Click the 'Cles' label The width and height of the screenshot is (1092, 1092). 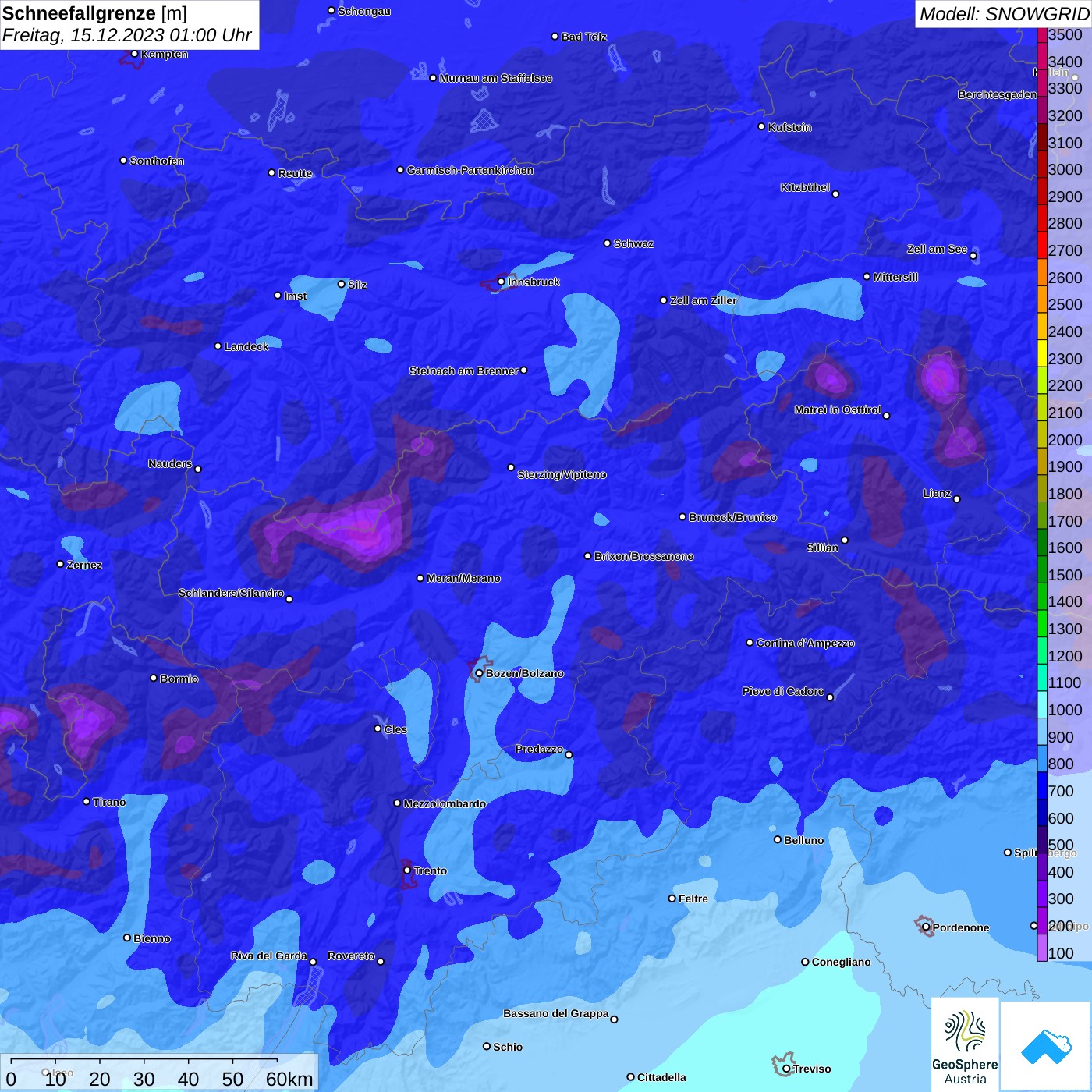tap(395, 729)
